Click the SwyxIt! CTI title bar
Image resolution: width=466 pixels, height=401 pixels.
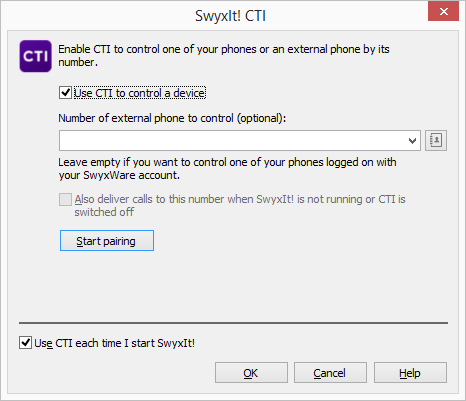click(x=230, y=16)
